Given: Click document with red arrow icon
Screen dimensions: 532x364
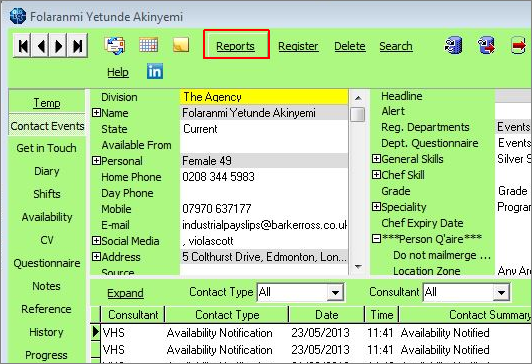Looking at the screenshot, I should [x=518, y=45].
